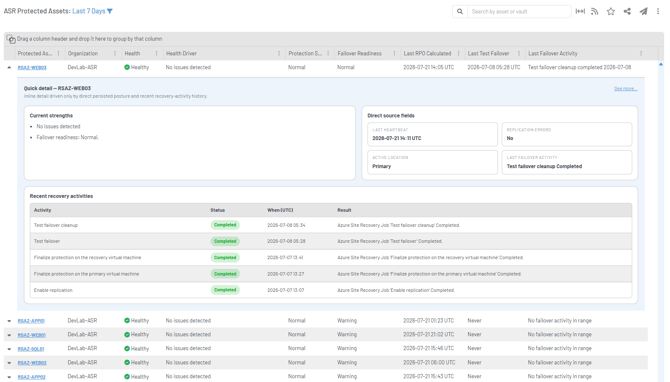670x382 pixels.
Task: Open the RSAZ-WEB03 asset link
Action: pos(32,68)
